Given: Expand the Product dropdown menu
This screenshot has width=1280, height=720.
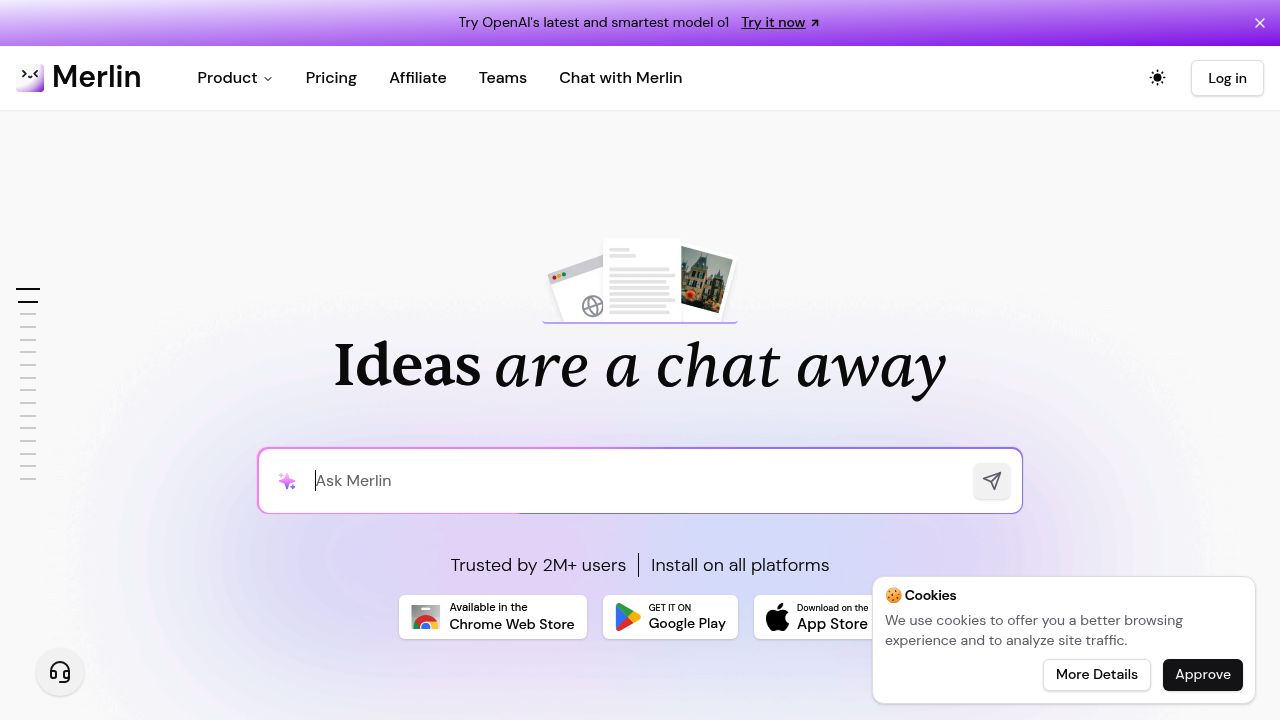Looking at the screenshot, I should [235, 78].
